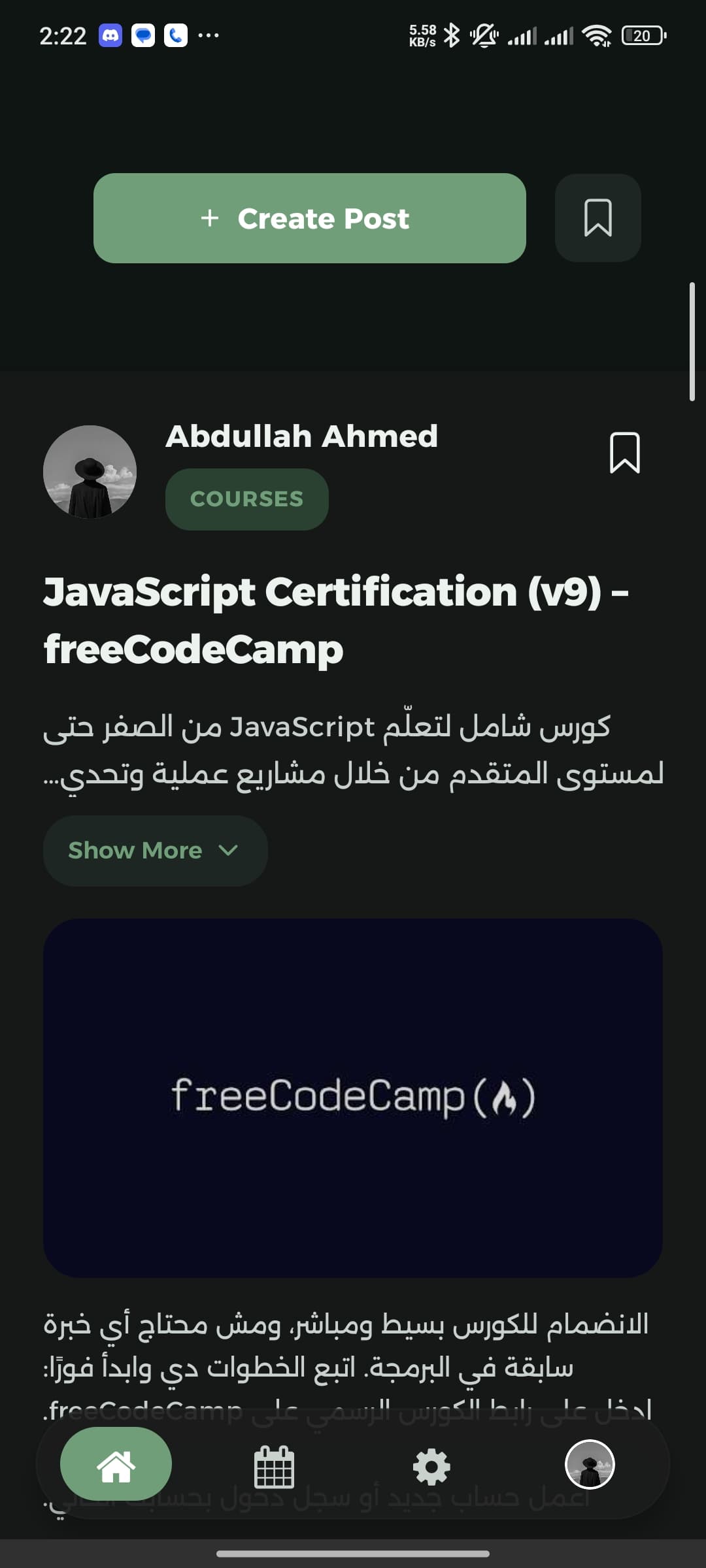This screenshot has height=1568, width=706.
Task: Tap the Bluetooth status icon
Action: coord(452,35)
